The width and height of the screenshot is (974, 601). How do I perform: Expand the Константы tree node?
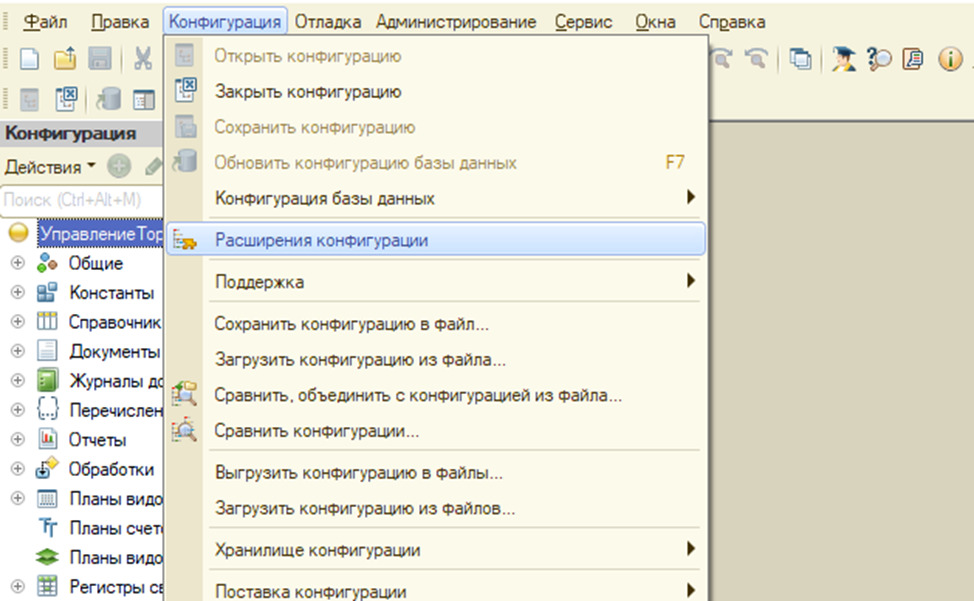(x=18, y=292)
